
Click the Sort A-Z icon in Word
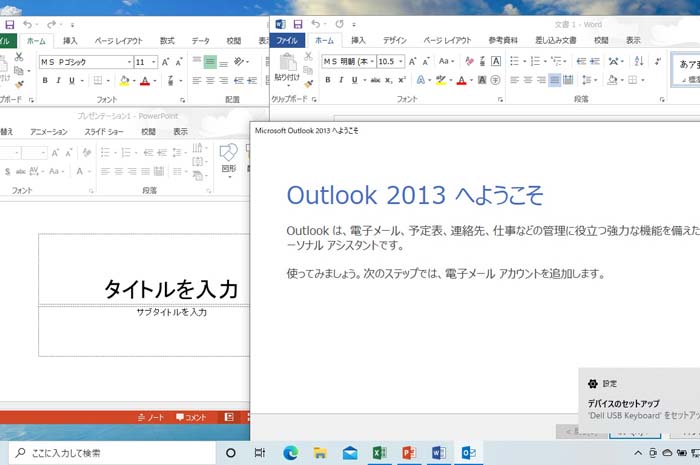pos(639,61)
